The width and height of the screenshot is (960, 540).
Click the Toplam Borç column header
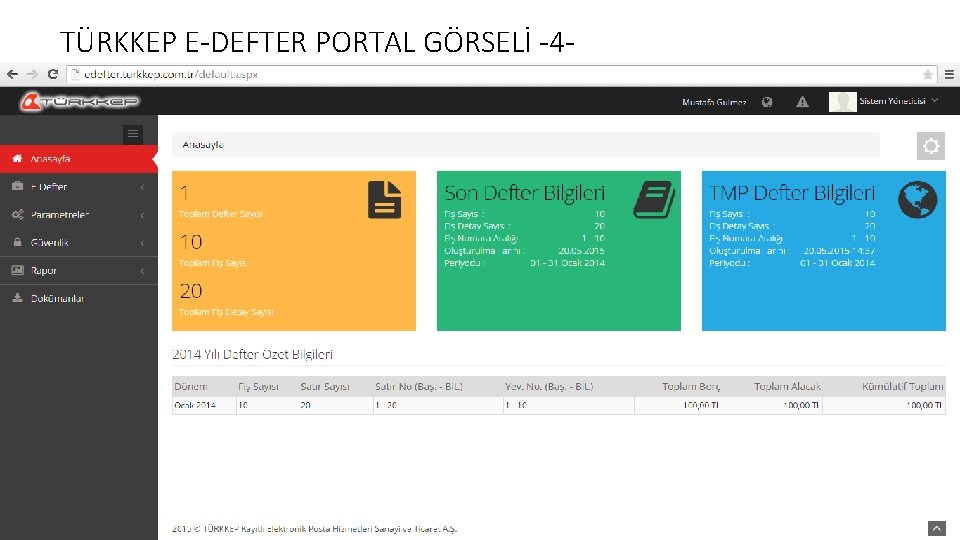691,386
